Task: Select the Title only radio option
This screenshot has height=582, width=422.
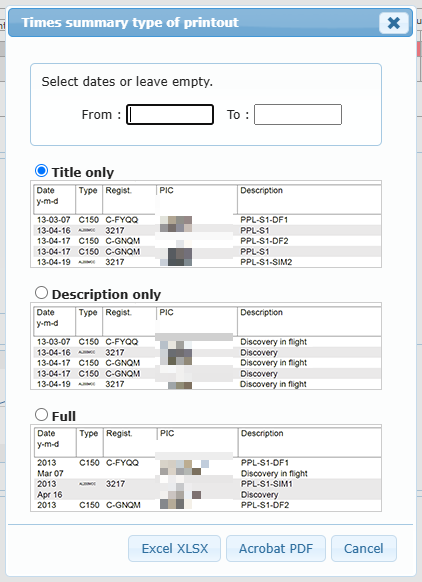Action: coord(41,171)
